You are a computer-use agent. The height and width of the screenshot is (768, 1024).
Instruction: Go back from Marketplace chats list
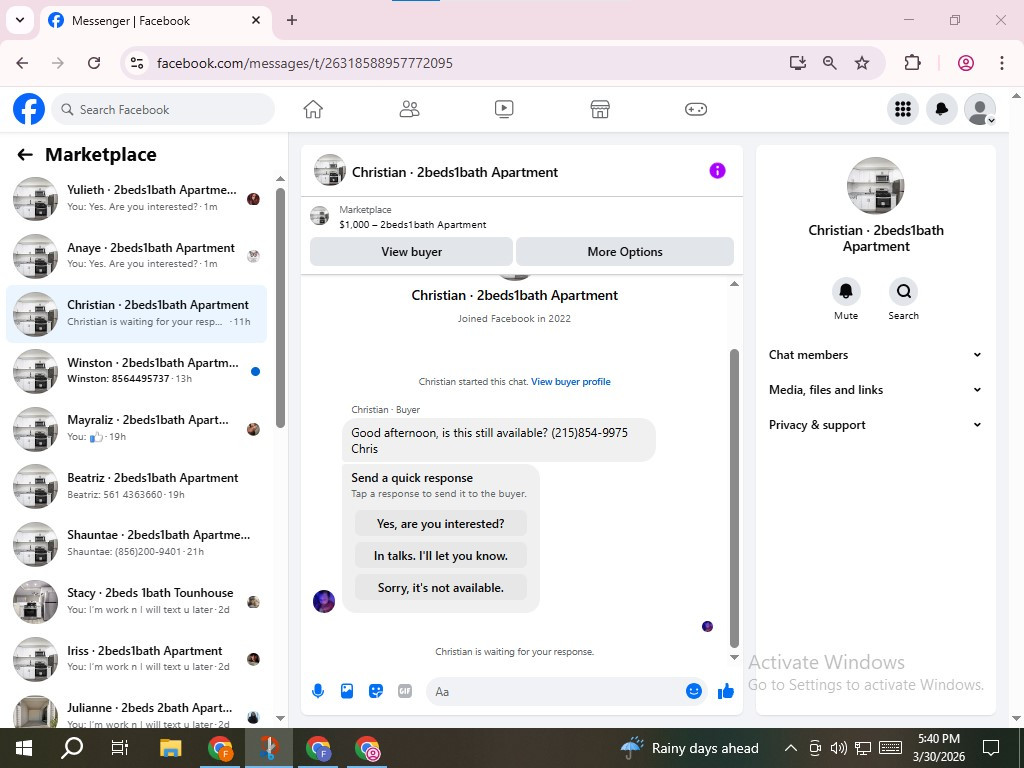[25, 155]
